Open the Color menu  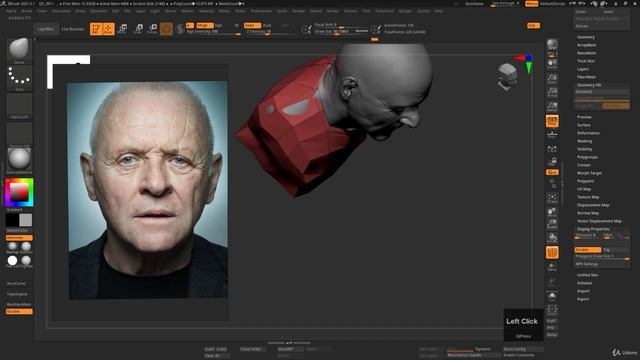point(42,11)
